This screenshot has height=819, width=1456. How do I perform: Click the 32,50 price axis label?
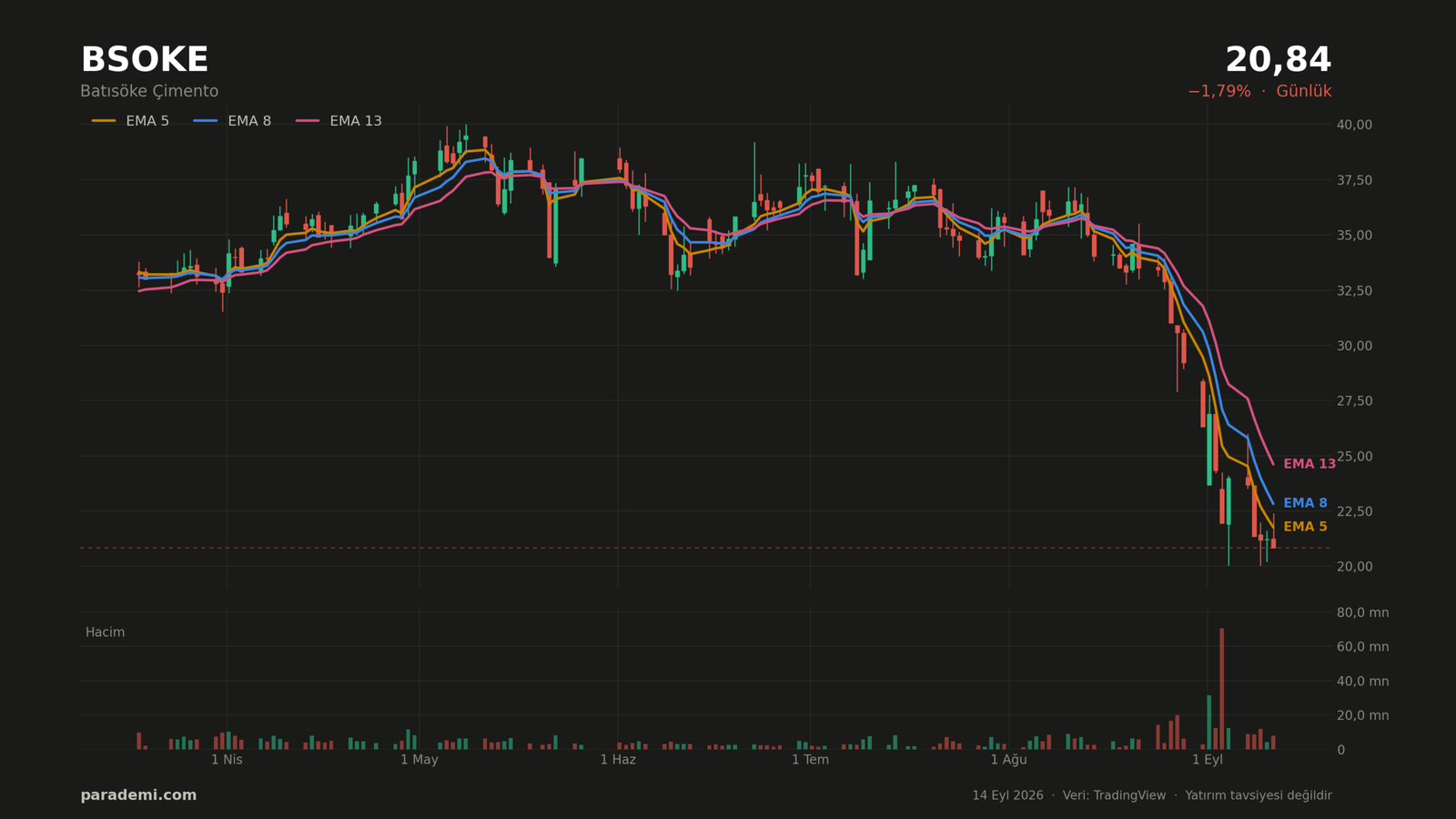coord(1355,290)
